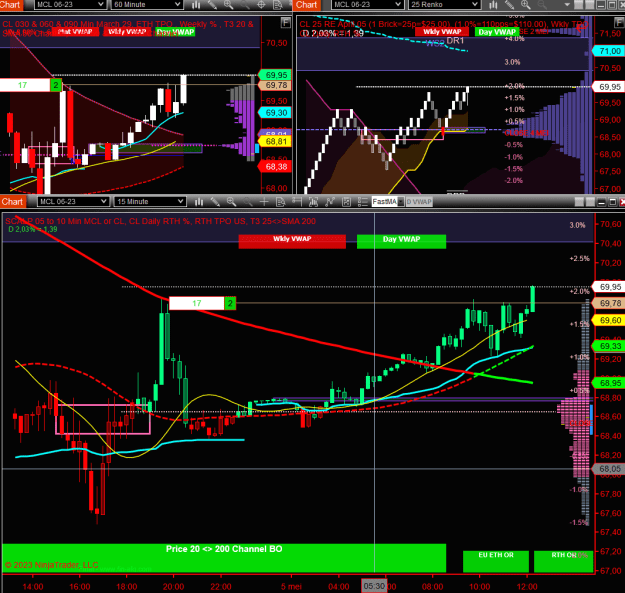The image size is (625, 593).
Task: Click RTH OR green button
Action: click(x=564, y=561)
